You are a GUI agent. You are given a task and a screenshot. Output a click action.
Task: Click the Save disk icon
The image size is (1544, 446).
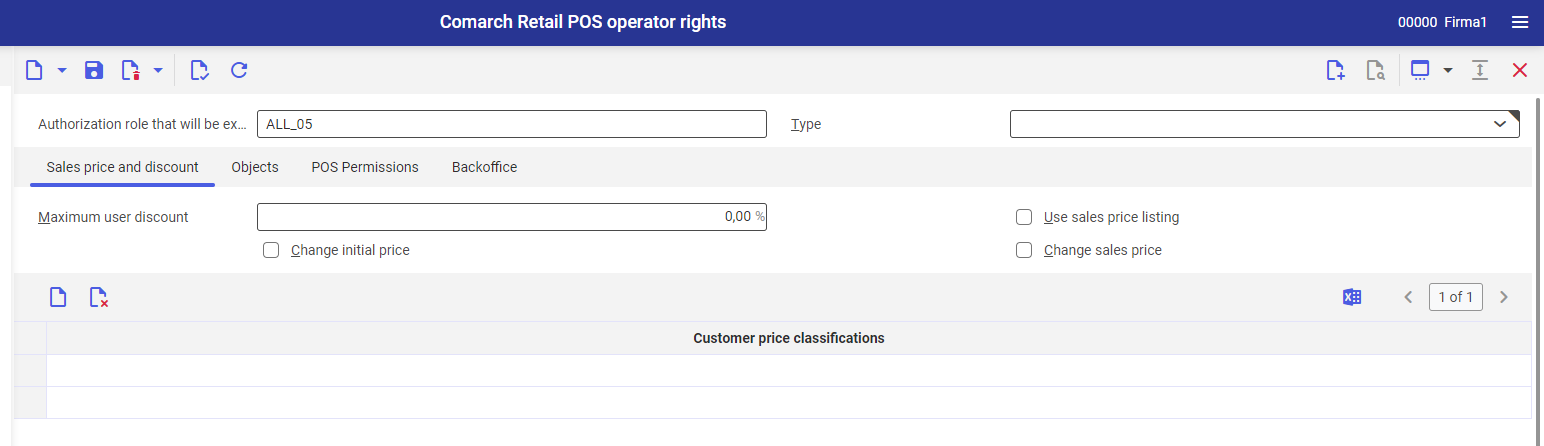click(94, 70)
